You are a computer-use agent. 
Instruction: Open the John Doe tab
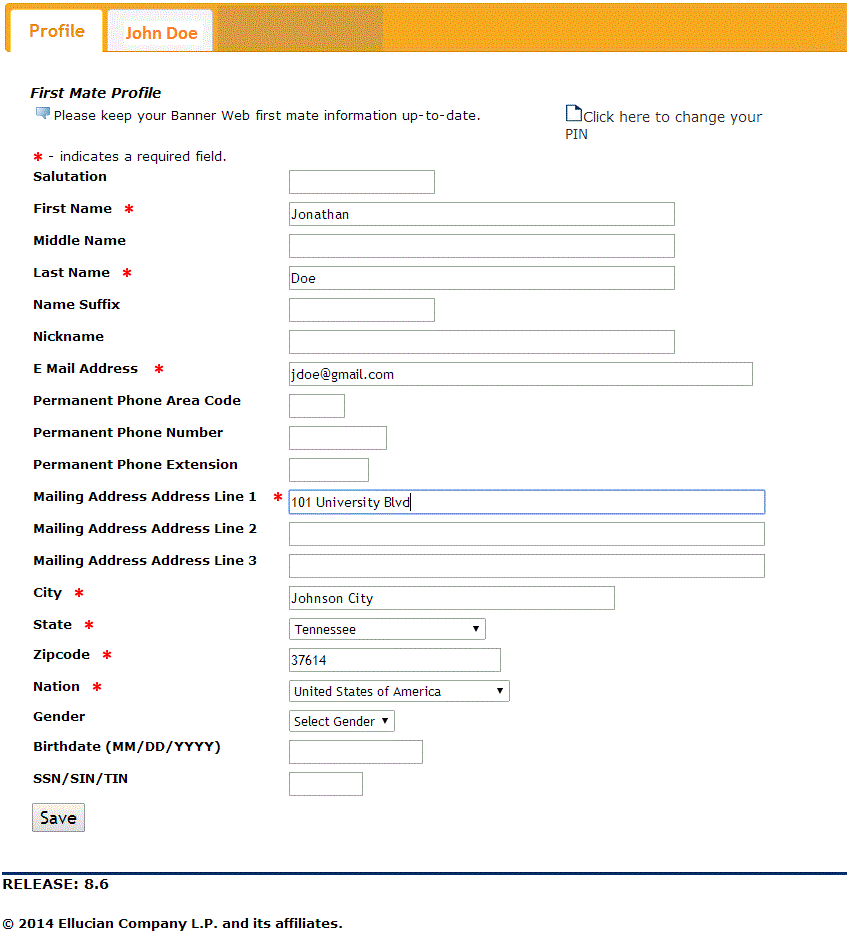161,33
